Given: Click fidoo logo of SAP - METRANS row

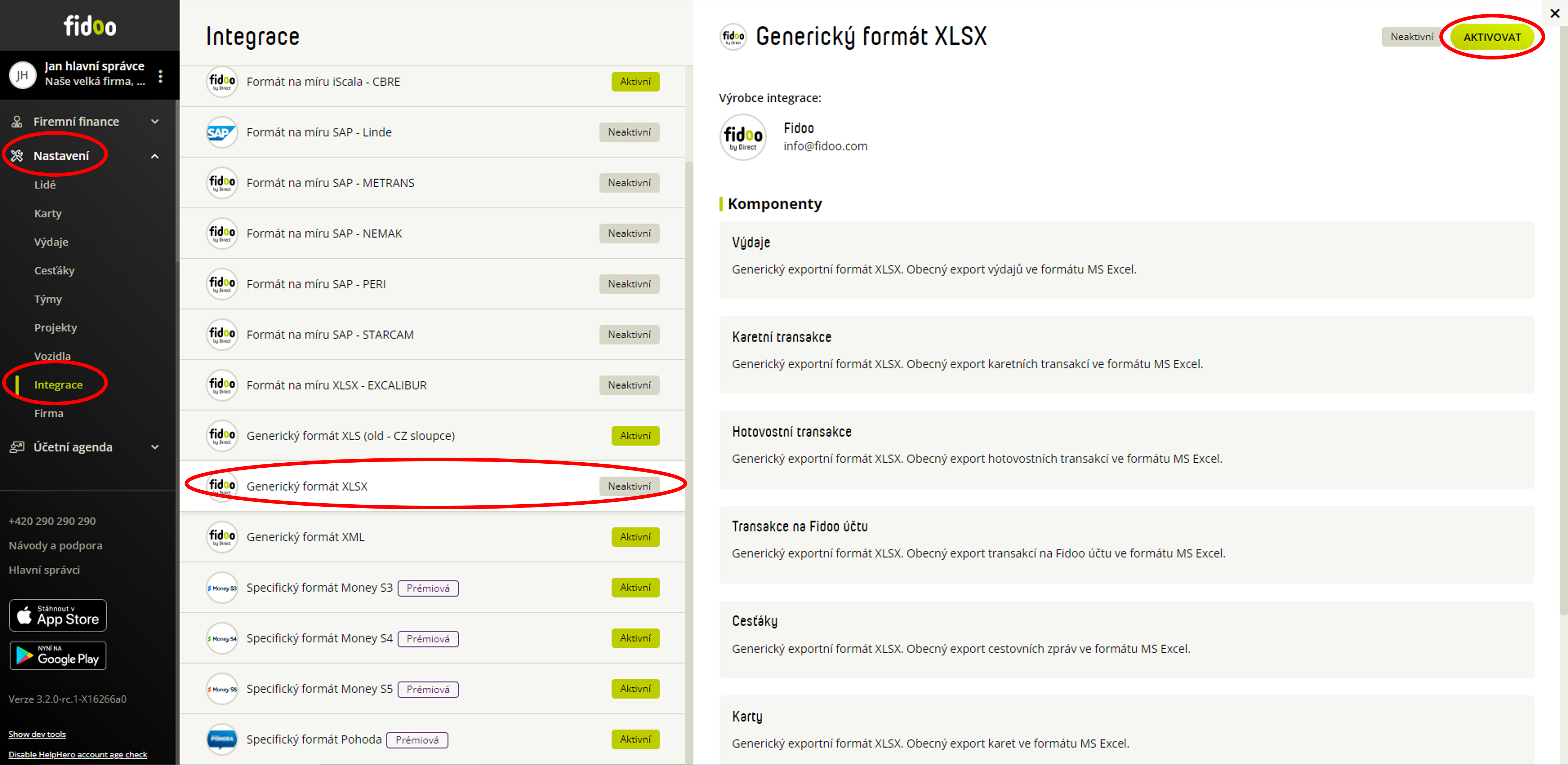Looking at the screenshot, I should [x=222, y=182].
